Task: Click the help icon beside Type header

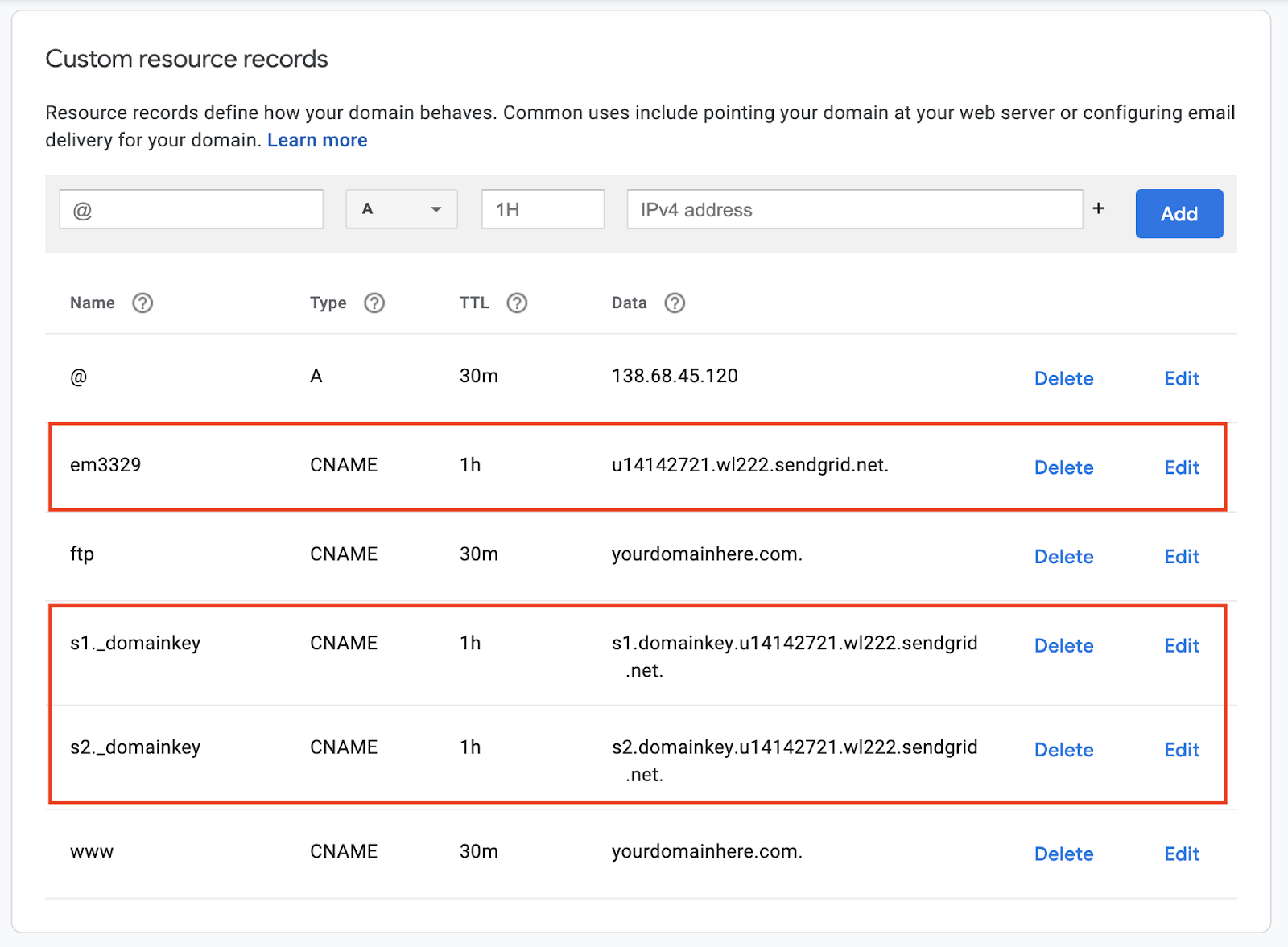Action: point(374,303)
